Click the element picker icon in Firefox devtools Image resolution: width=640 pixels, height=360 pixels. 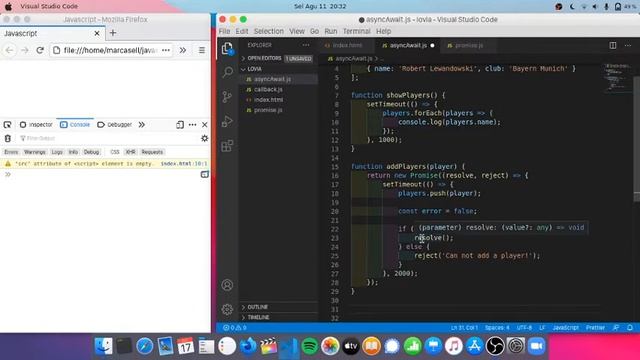pyautogui.click(x=7, y=124)
